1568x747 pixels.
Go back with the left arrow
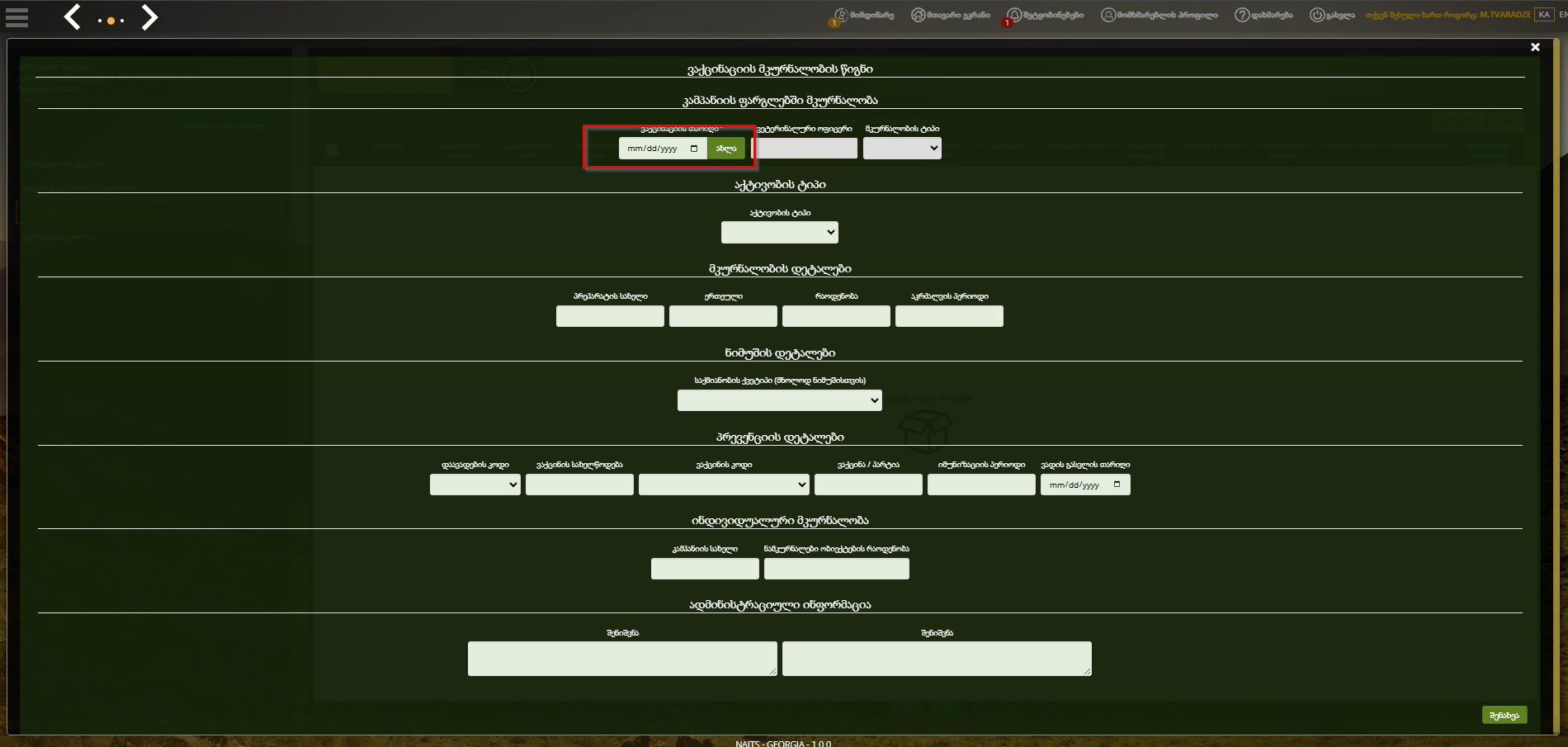pos(73,17)
